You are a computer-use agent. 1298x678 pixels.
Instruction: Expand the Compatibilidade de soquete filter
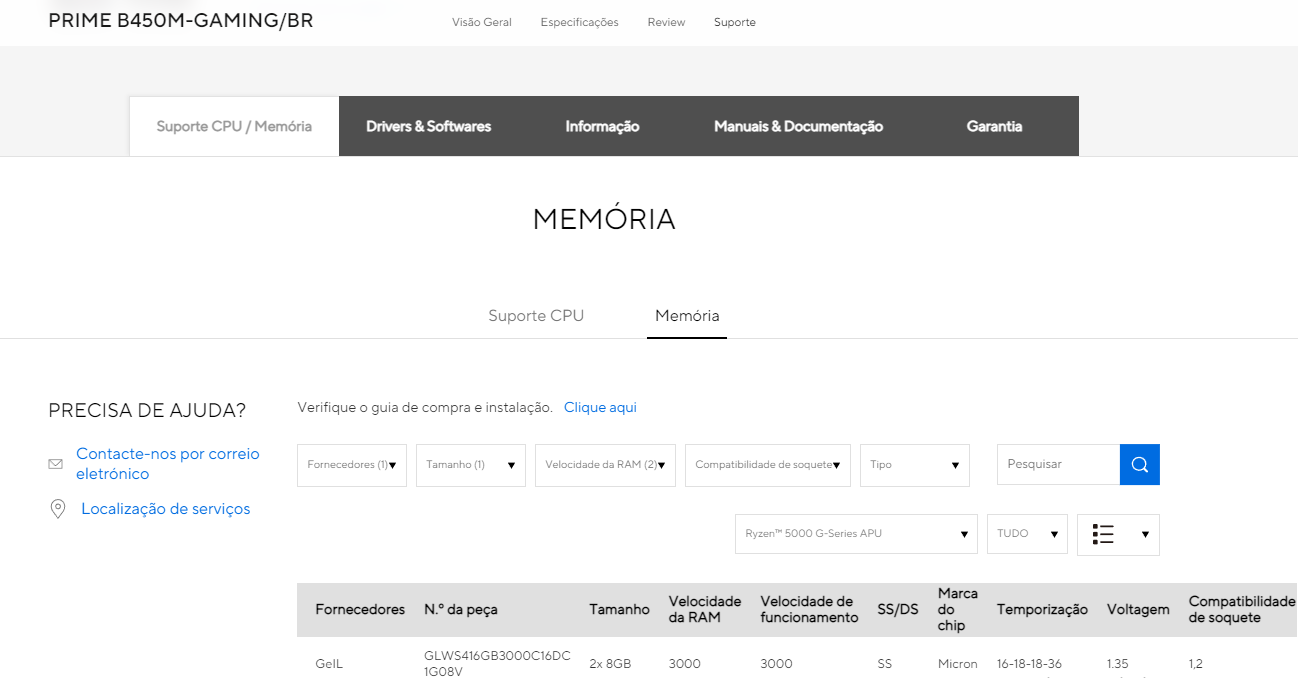[768, 465]
